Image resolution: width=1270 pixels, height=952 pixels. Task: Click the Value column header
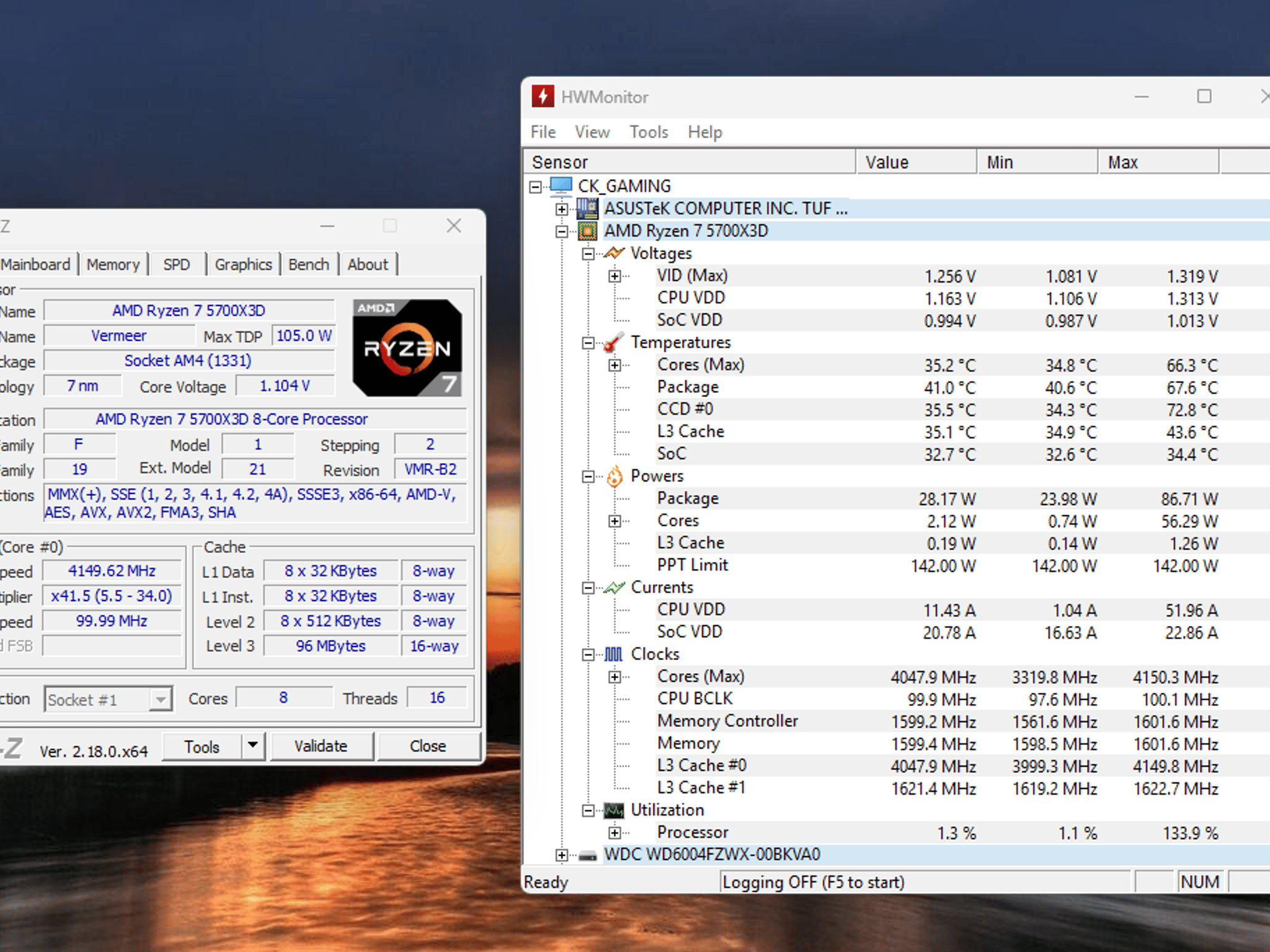coord(916,162)
